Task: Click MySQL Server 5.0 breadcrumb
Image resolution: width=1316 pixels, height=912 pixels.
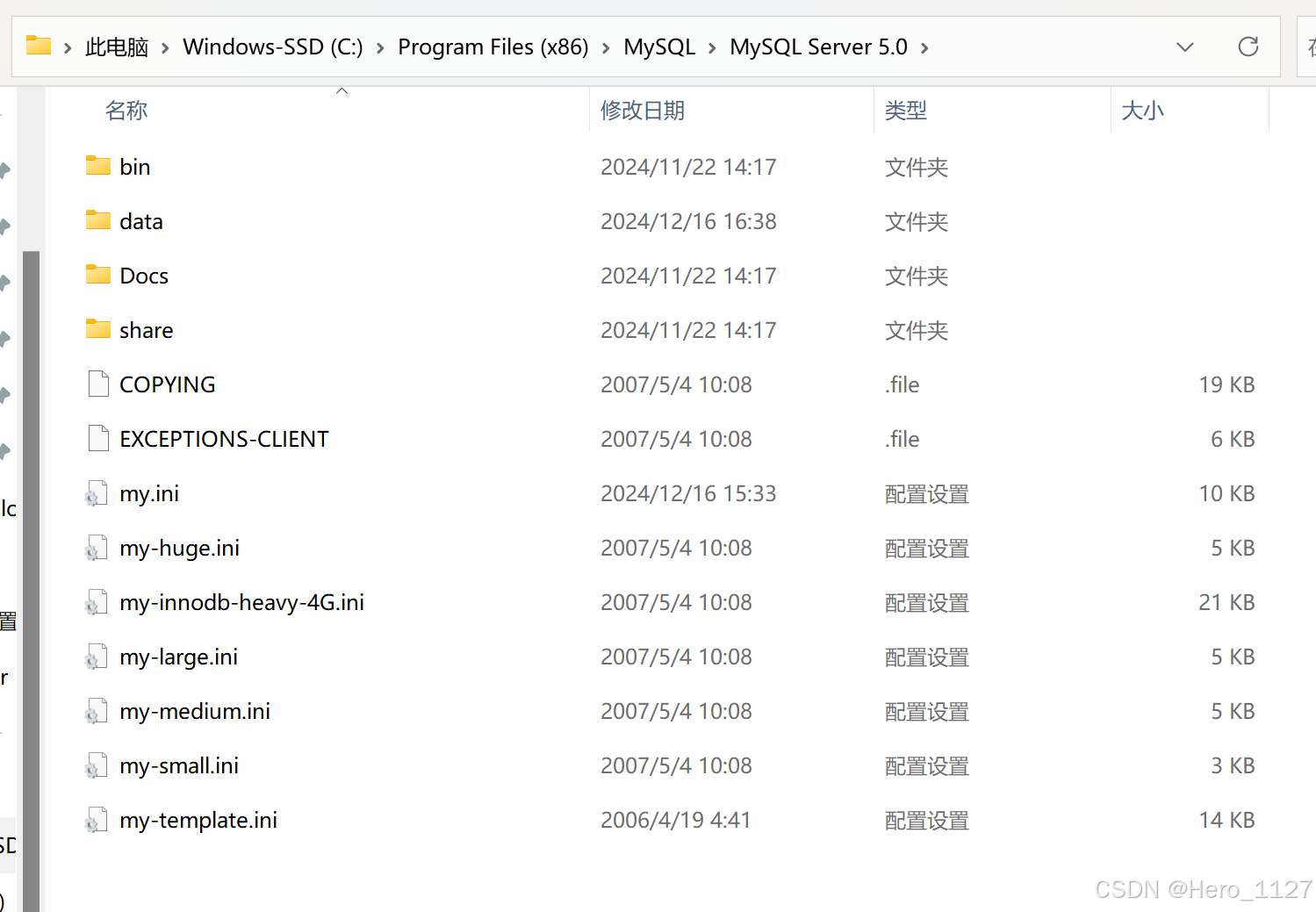Action: (x=818, y=47)
